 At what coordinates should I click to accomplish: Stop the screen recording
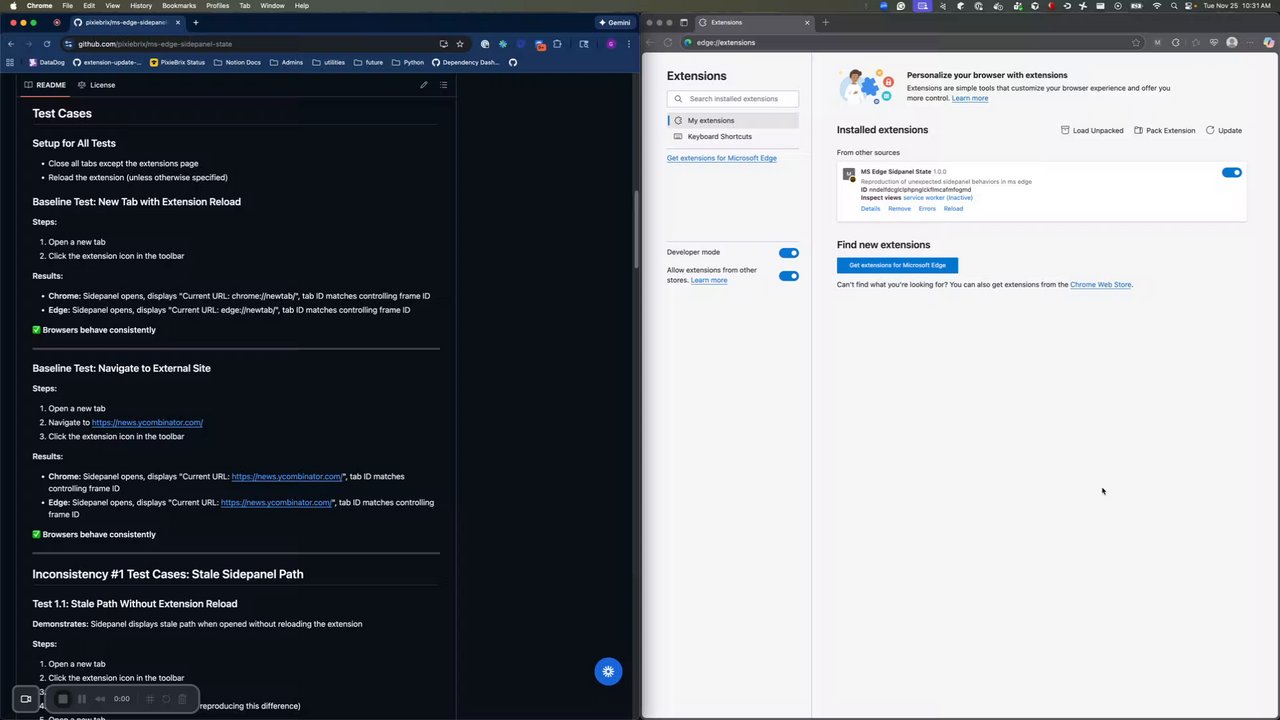pos(62,699)
